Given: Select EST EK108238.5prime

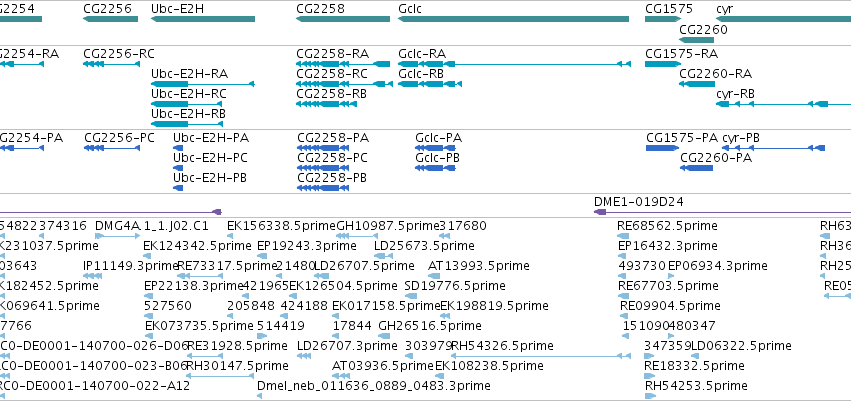Looking at the screenshot, I should [x=439, y=375].
